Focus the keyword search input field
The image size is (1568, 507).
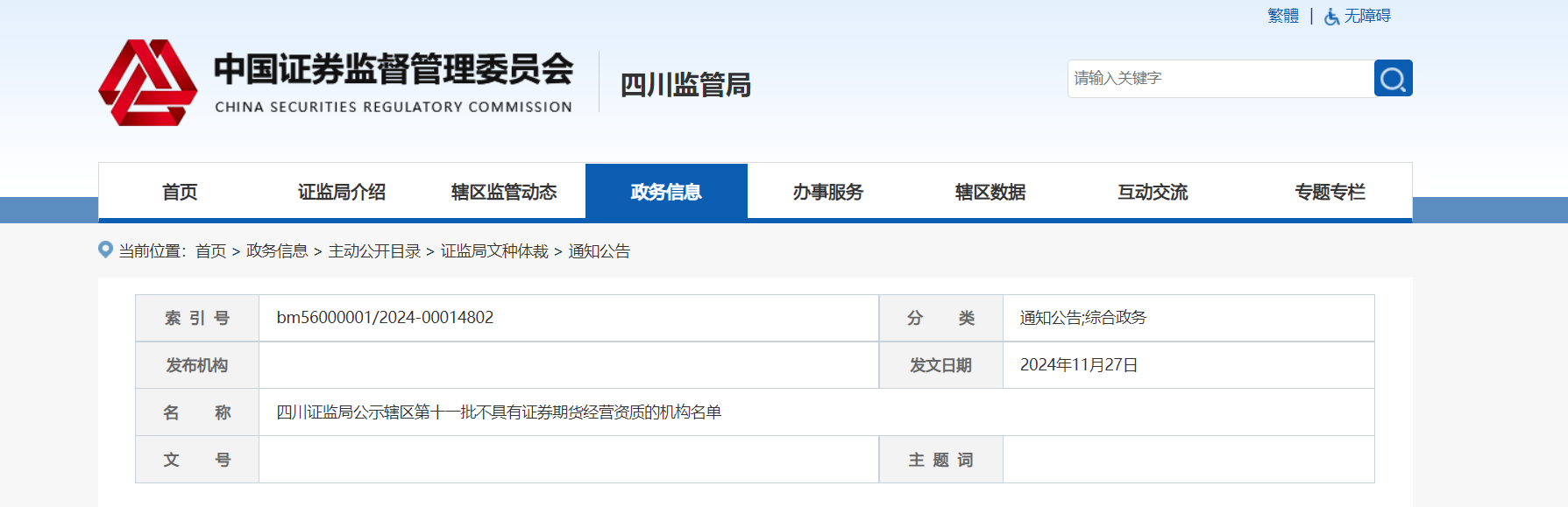click(x=1221, y=78)
